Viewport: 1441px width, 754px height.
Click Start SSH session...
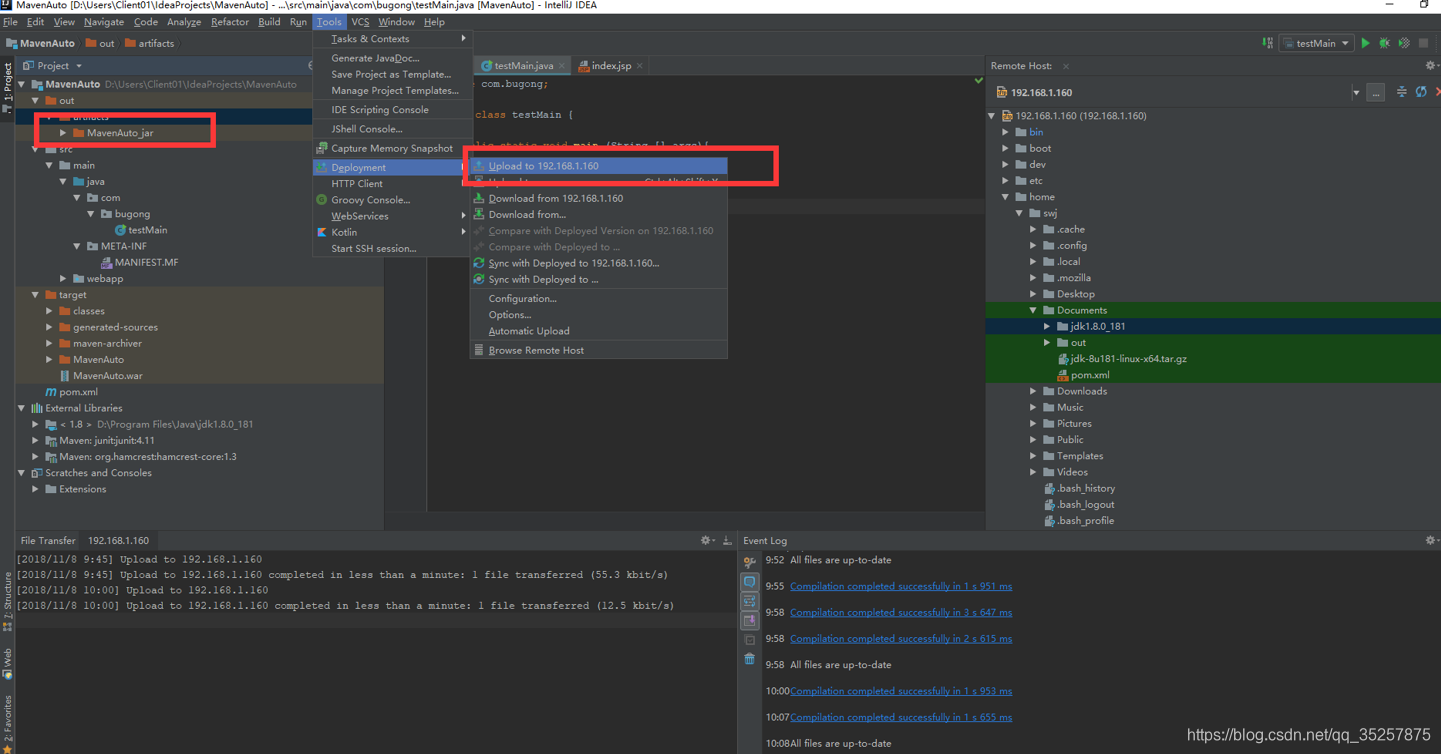(x=392, y=248)
